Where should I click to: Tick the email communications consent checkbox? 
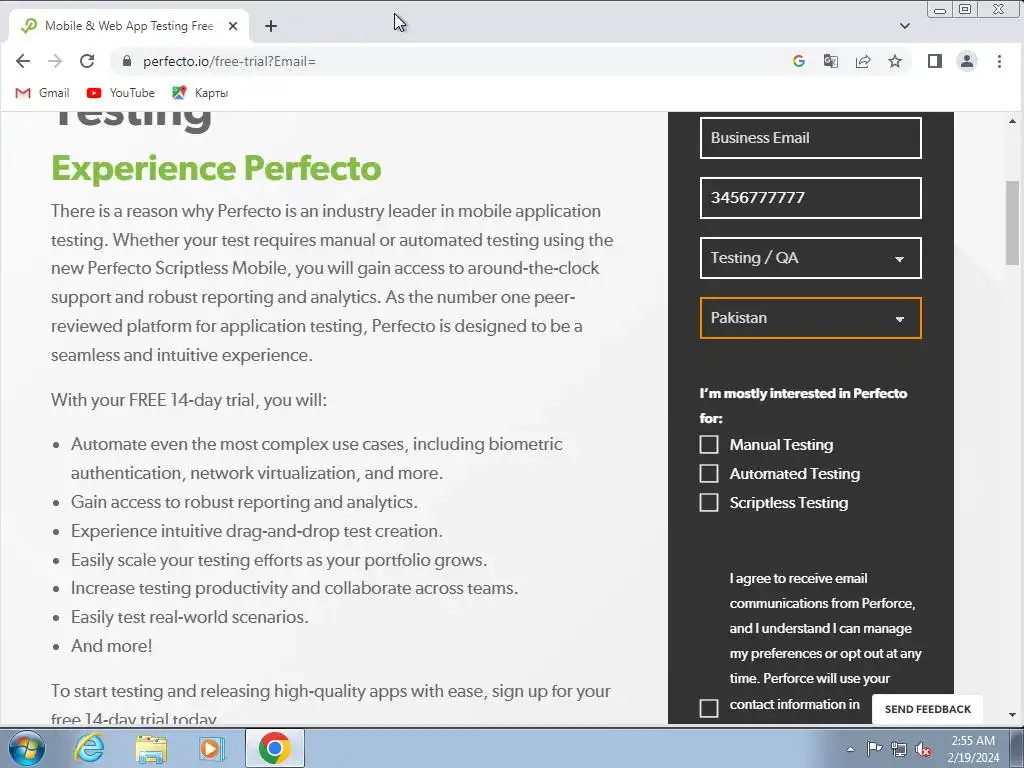click(x=709, y=708)
